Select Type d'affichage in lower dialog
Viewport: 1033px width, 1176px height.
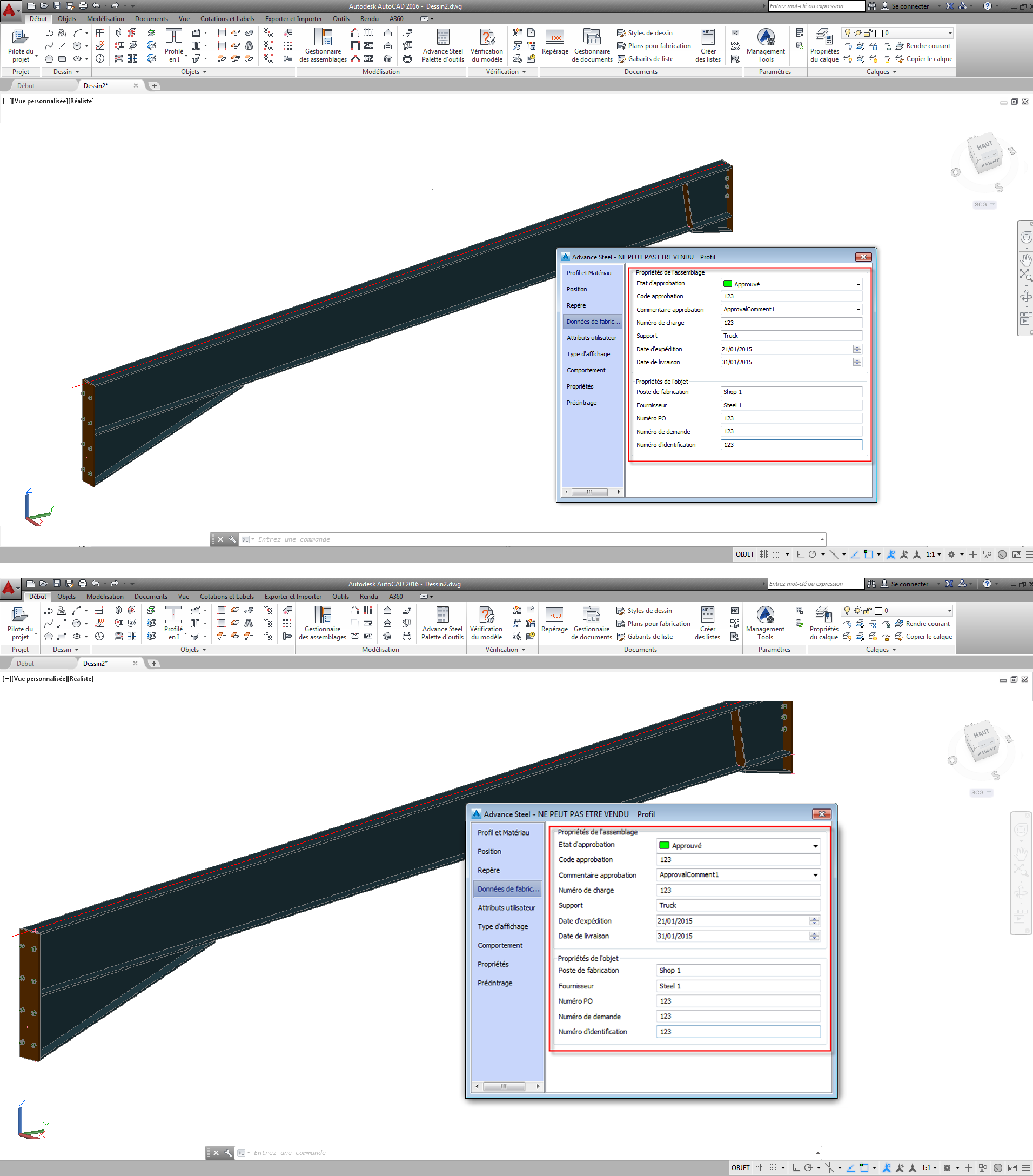(x=502, y=926)
